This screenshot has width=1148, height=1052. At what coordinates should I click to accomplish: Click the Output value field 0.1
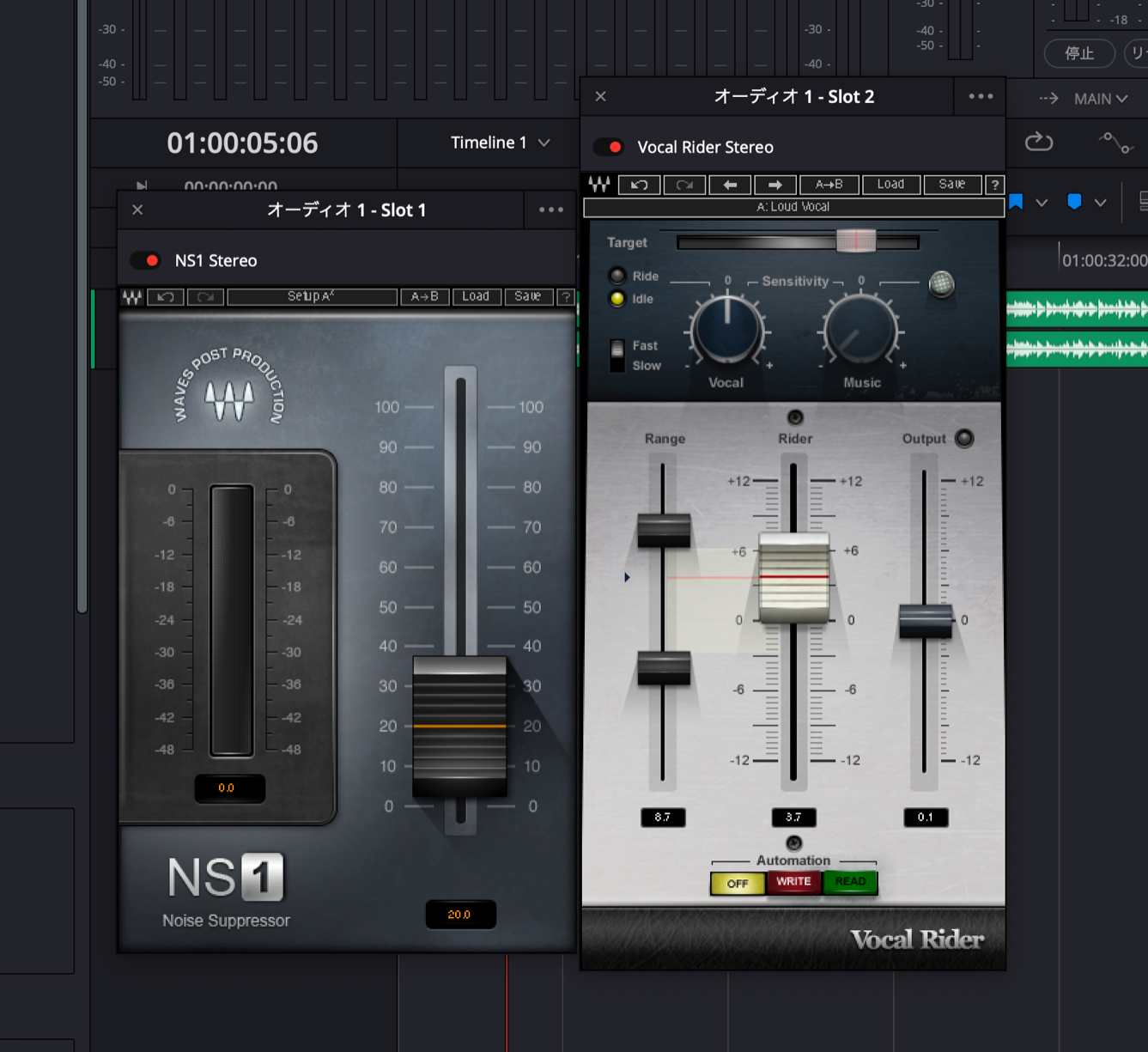pyautogui.click(x=926, y=818)
